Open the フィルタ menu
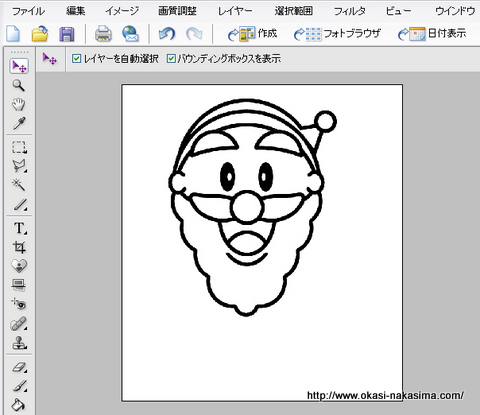 click(350, 11)
